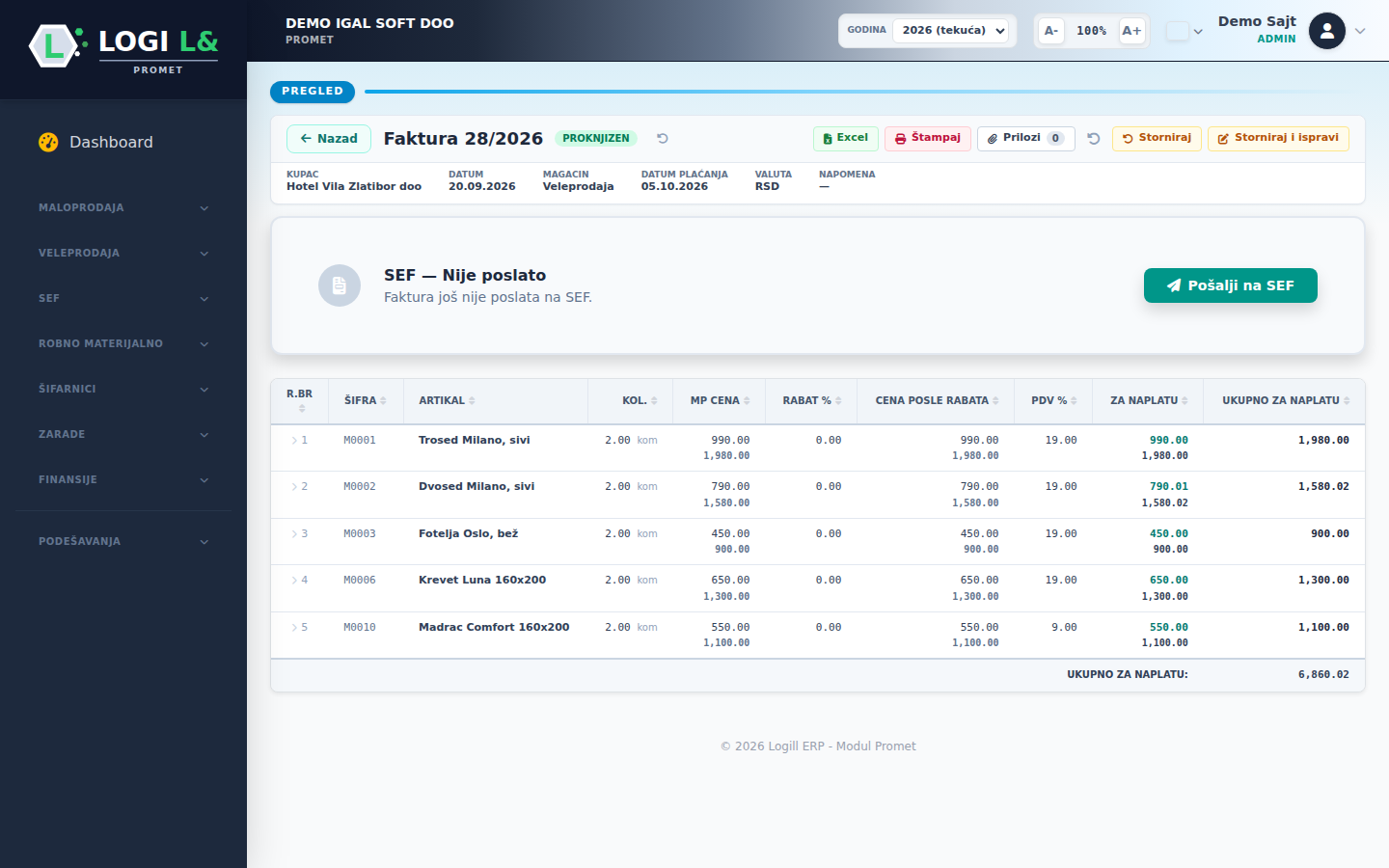
Task: Open the SEF sidebar menu
Action: pos(123,298)
